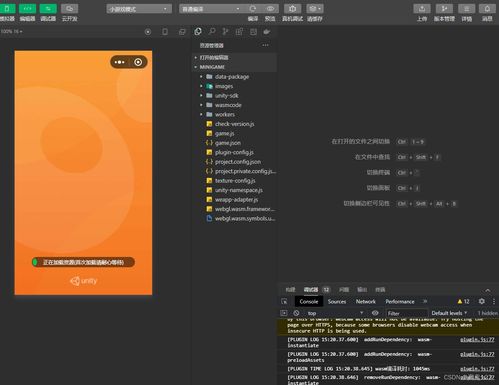
Task: Open the explorer more actions (…) menu
Action: click(265, 45)
